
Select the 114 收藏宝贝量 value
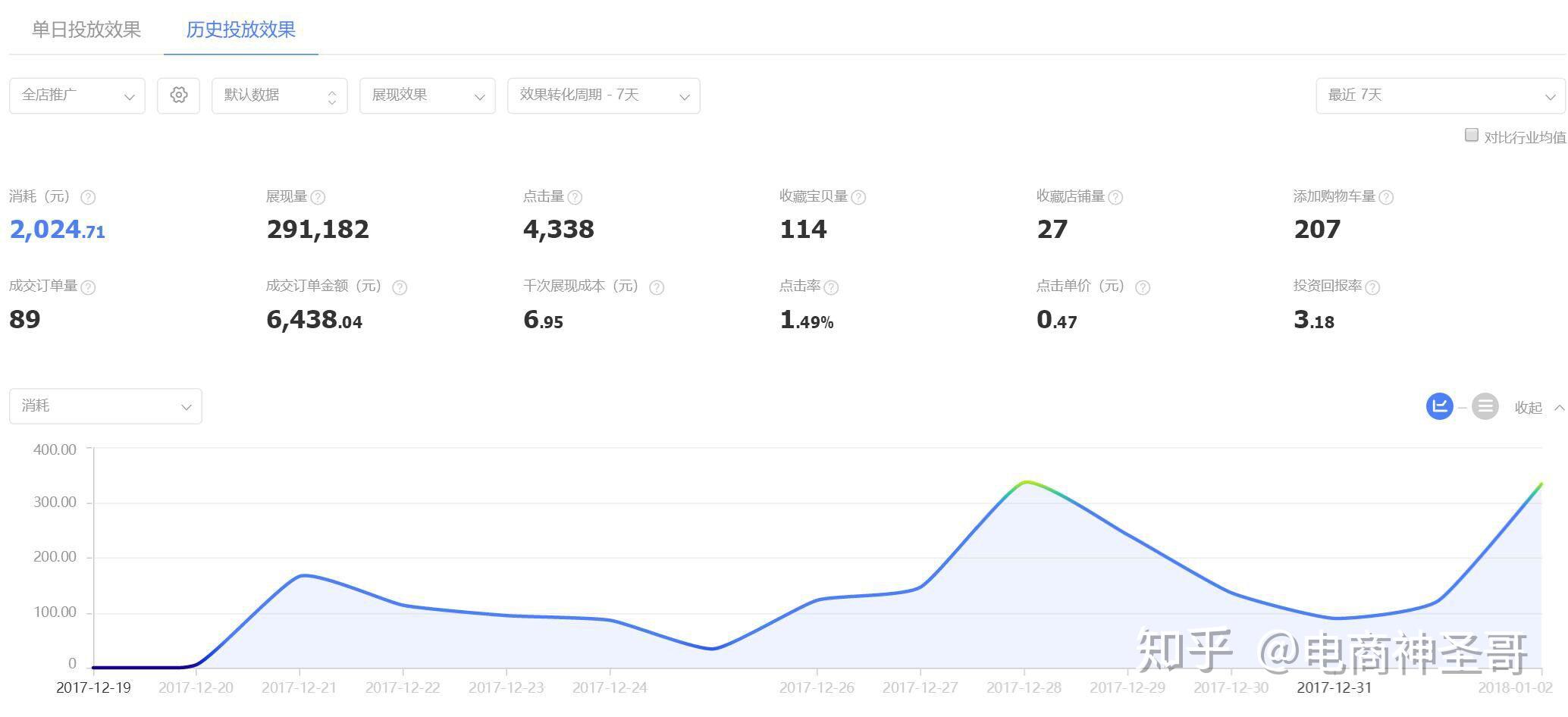(x=803, y=230)
